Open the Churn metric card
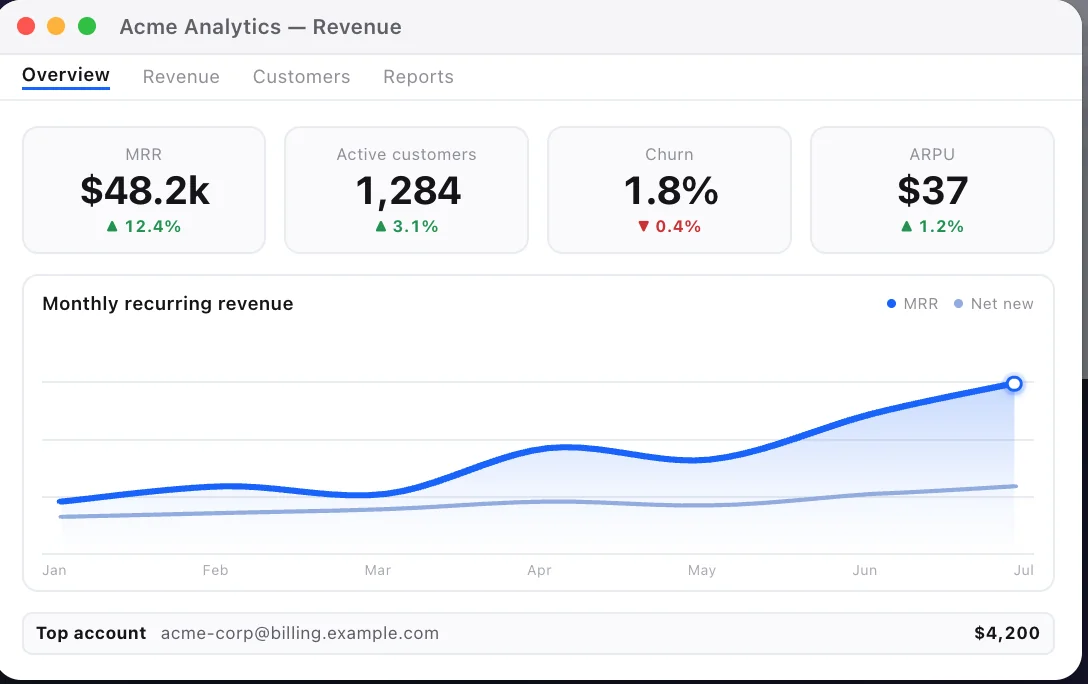This screenshot has height=684, width=1088. [670, 189]
